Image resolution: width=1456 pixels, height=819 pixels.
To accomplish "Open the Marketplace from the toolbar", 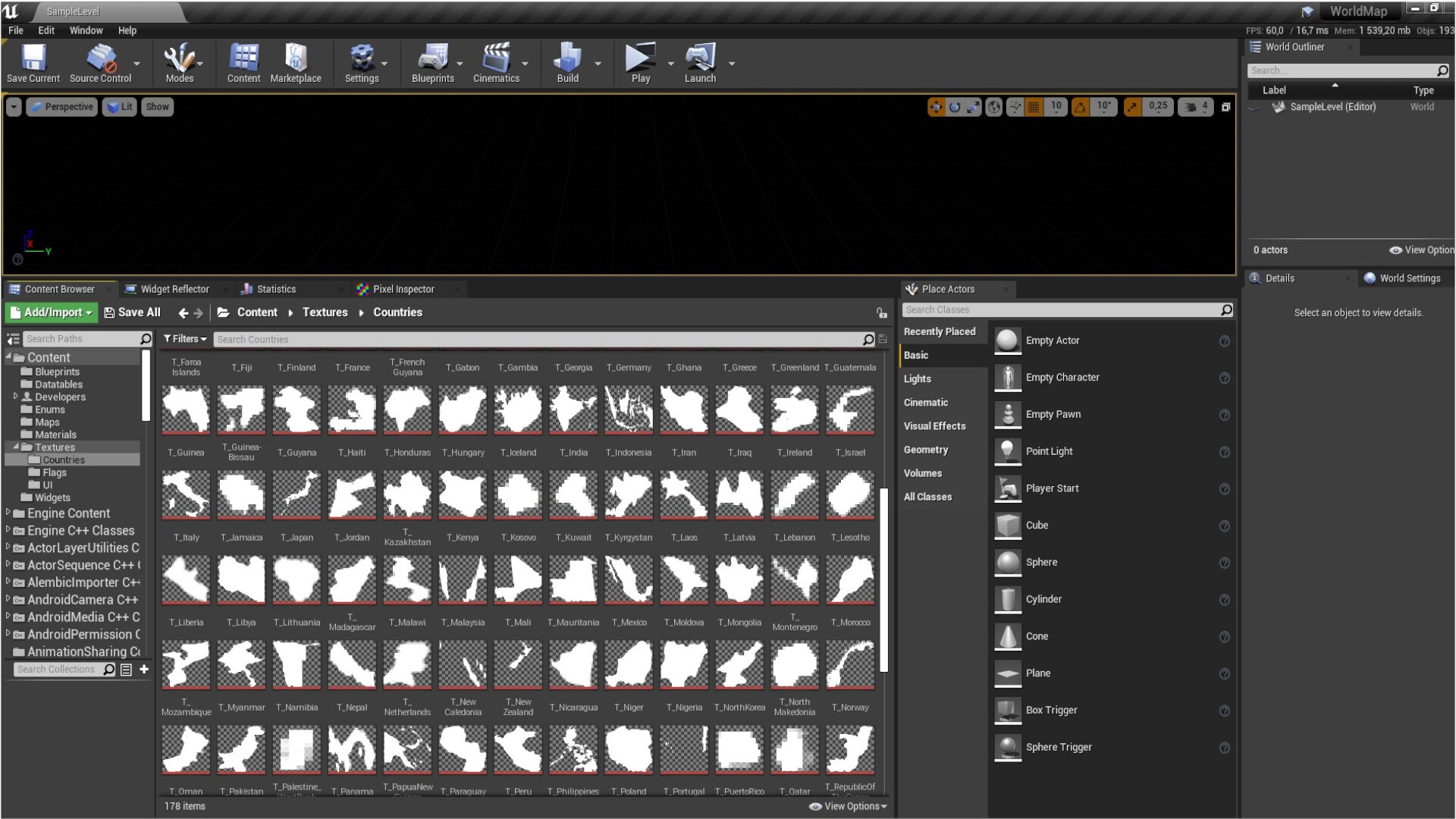I will [x=296, y=64].
